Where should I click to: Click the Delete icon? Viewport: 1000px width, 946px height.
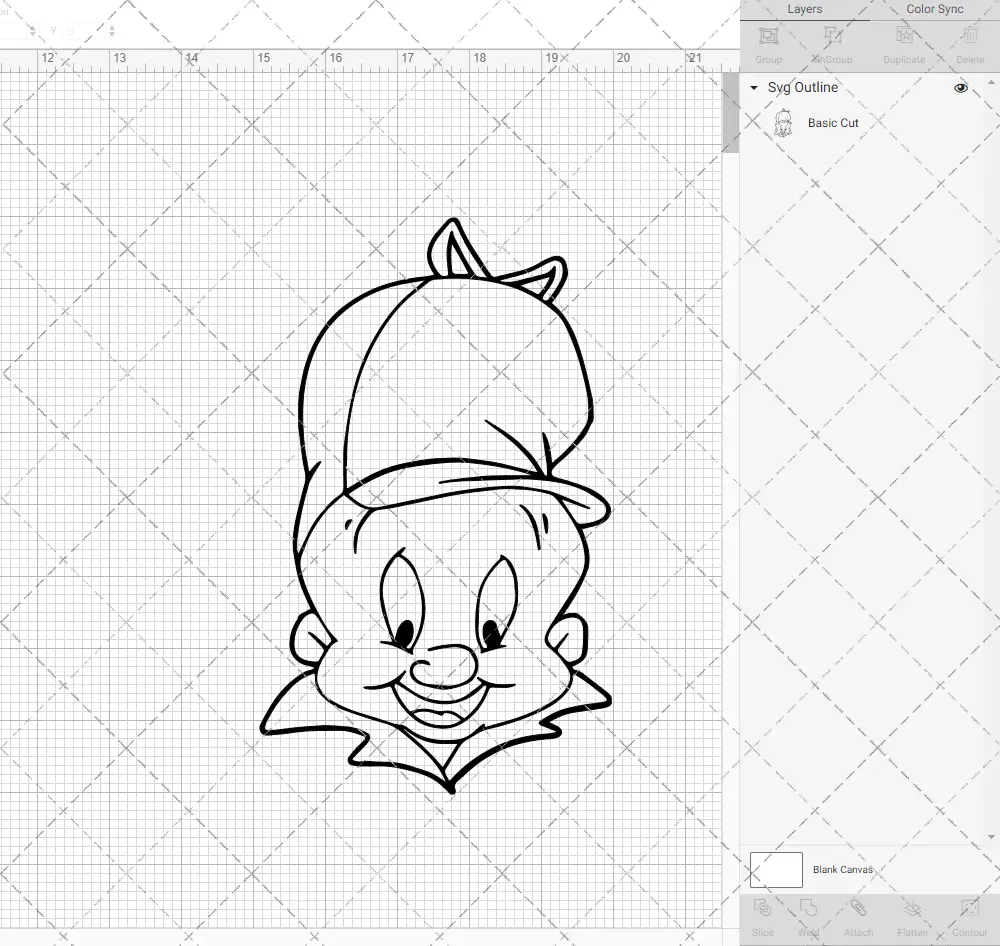coord(969,36)
